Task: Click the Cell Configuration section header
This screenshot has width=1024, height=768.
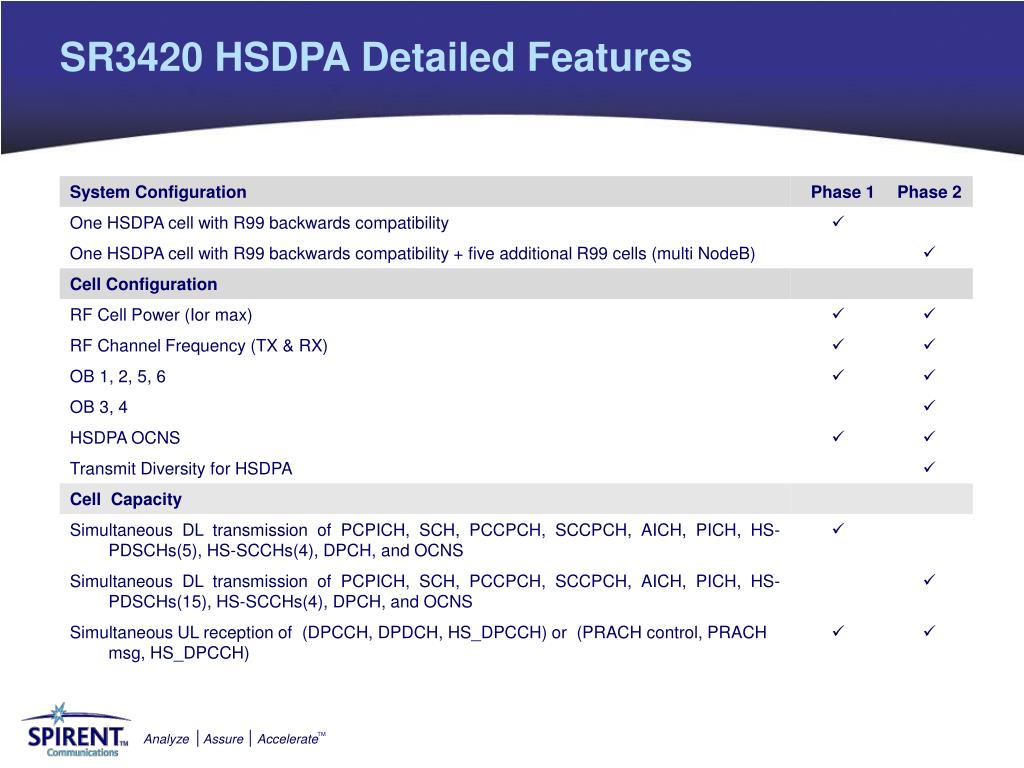Action: [x=144, y=284]
